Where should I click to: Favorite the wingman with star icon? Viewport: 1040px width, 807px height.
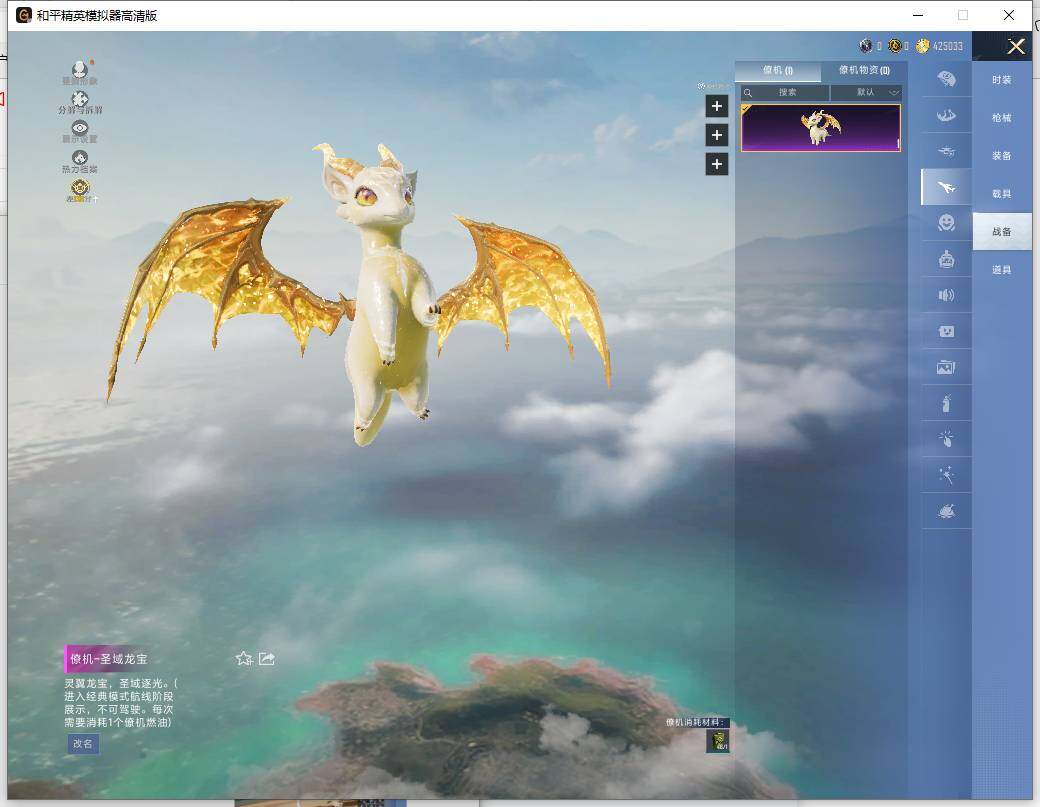(x=244, y=658)
